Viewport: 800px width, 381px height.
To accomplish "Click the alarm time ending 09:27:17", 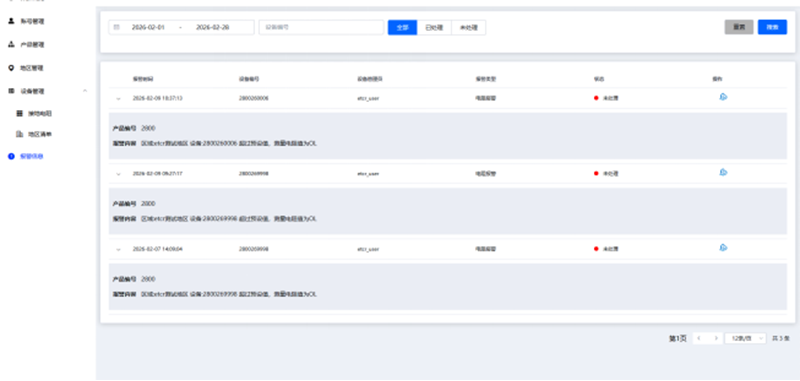I will [158, 173].
